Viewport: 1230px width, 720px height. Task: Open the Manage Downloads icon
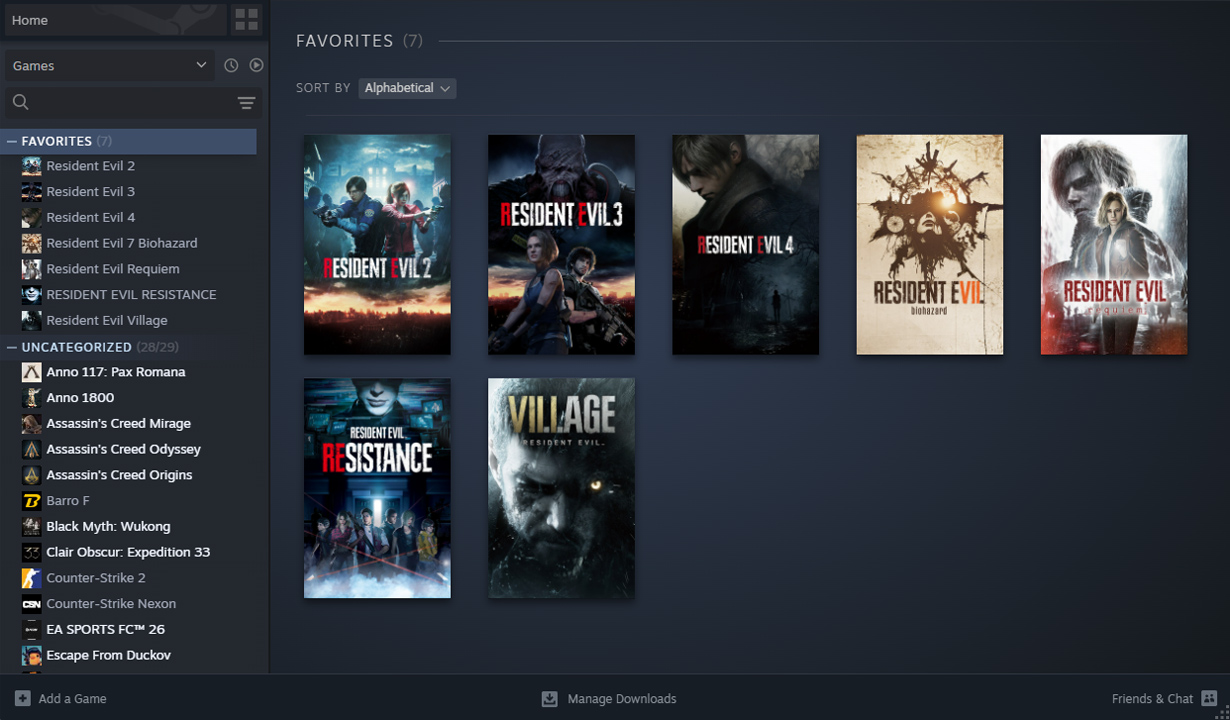(x=549, y=699)
